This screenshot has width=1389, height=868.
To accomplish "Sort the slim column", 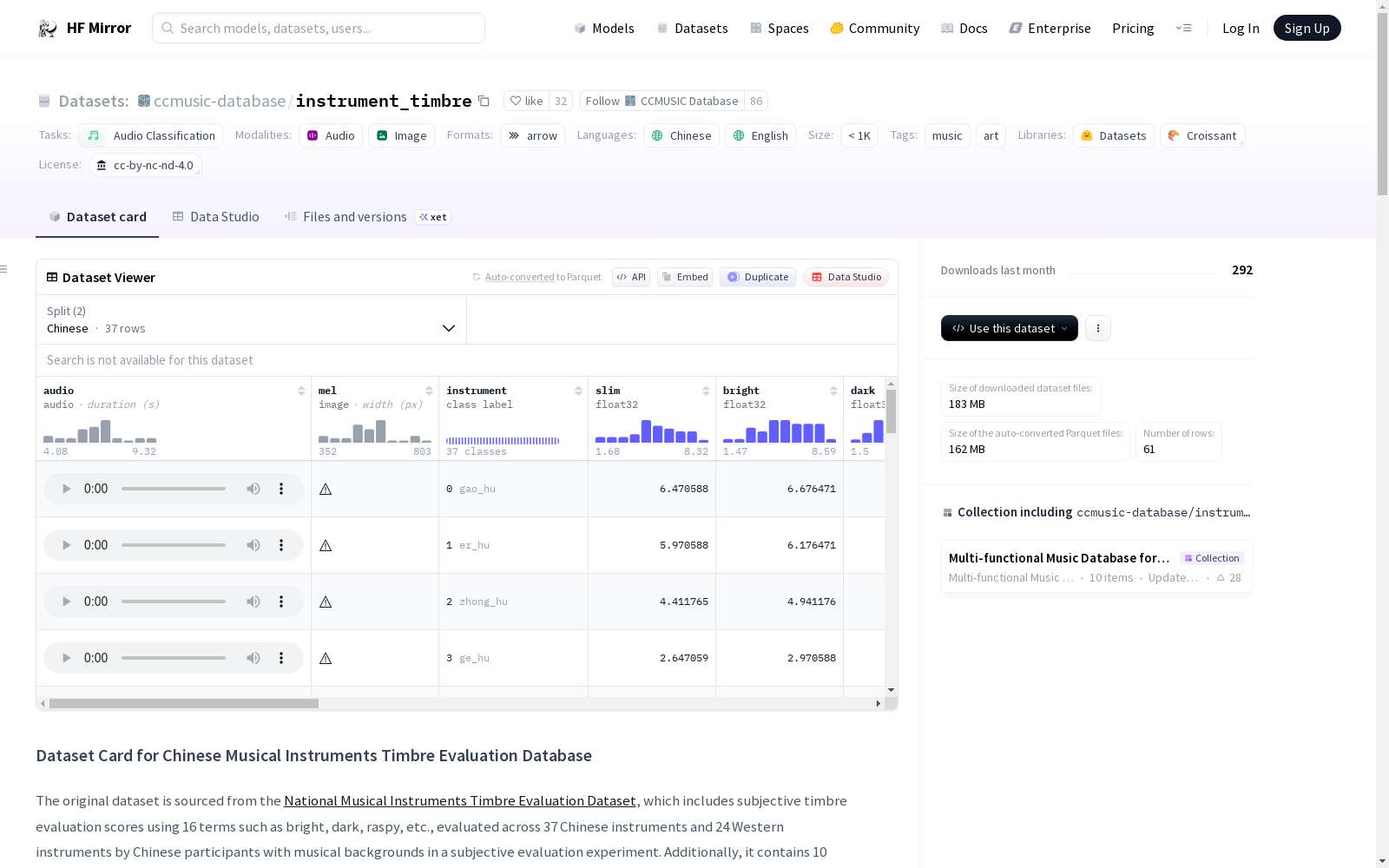I will click(x=706, y=391).
